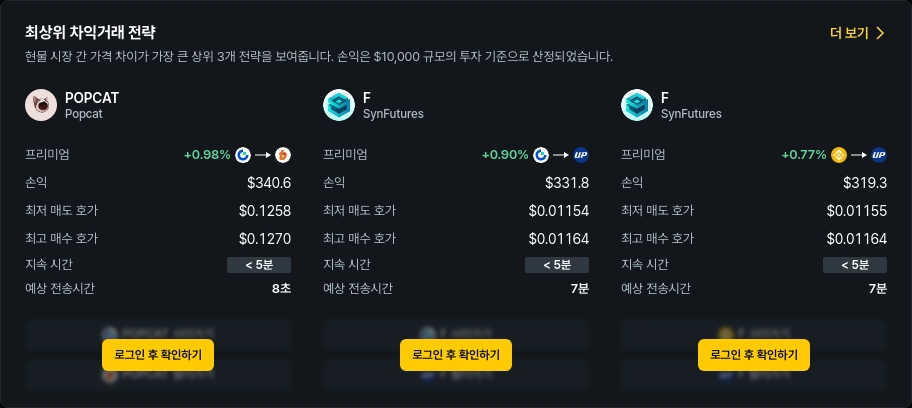Click the chevron arrow next to 더 보기
The width and height of the screenshot is (912, 408).
(x=880, y=33)
